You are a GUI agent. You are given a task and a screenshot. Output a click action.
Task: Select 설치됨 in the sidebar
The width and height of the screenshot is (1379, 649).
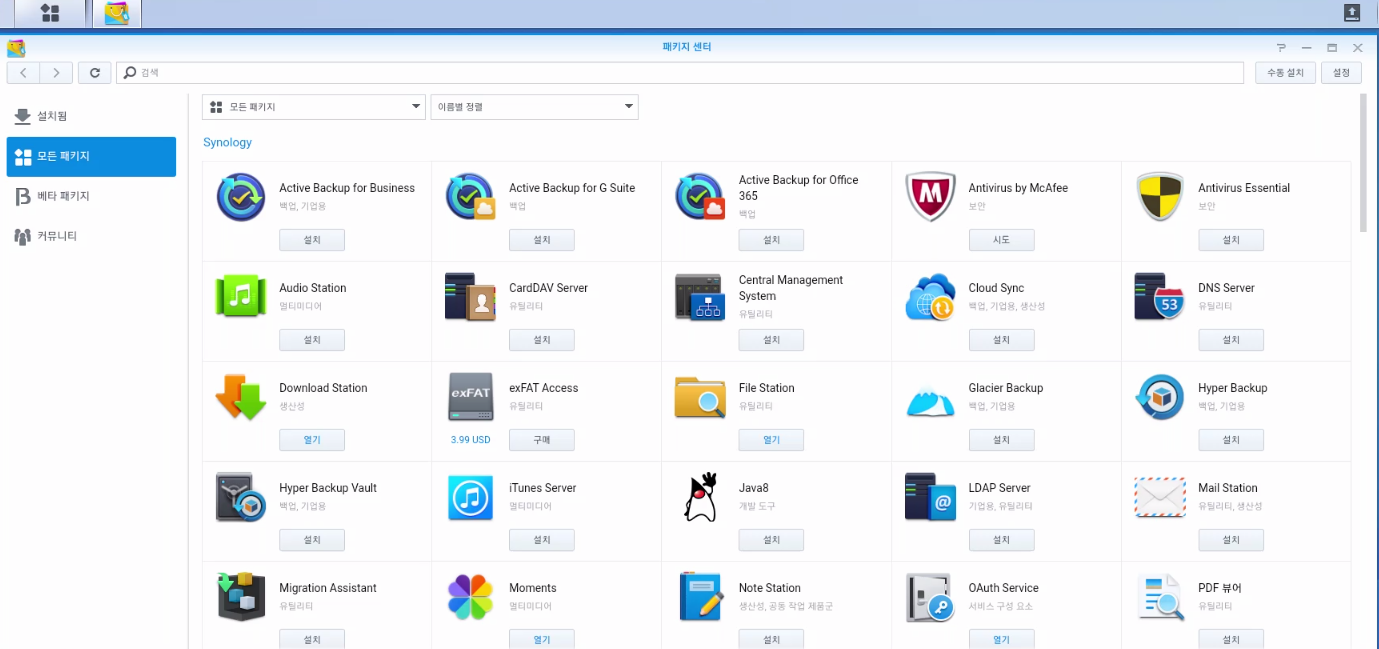91,117
